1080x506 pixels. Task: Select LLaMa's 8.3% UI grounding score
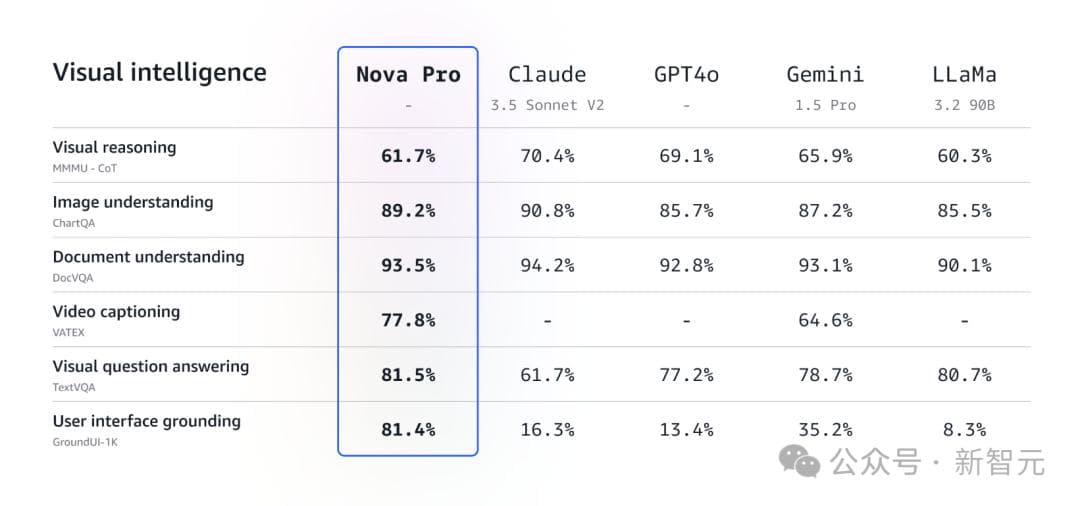pos(964,430)
